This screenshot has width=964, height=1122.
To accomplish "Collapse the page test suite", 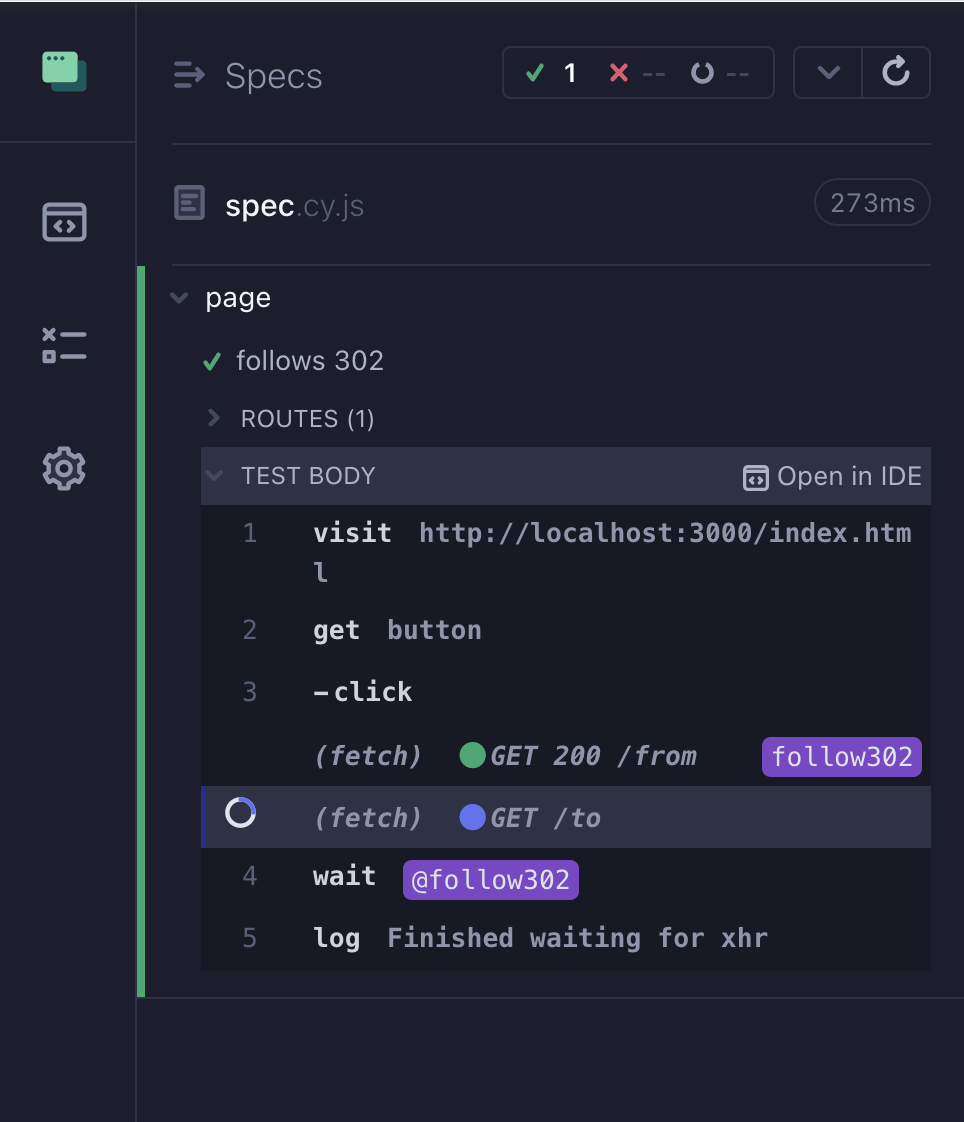I will tap(179, 297).
